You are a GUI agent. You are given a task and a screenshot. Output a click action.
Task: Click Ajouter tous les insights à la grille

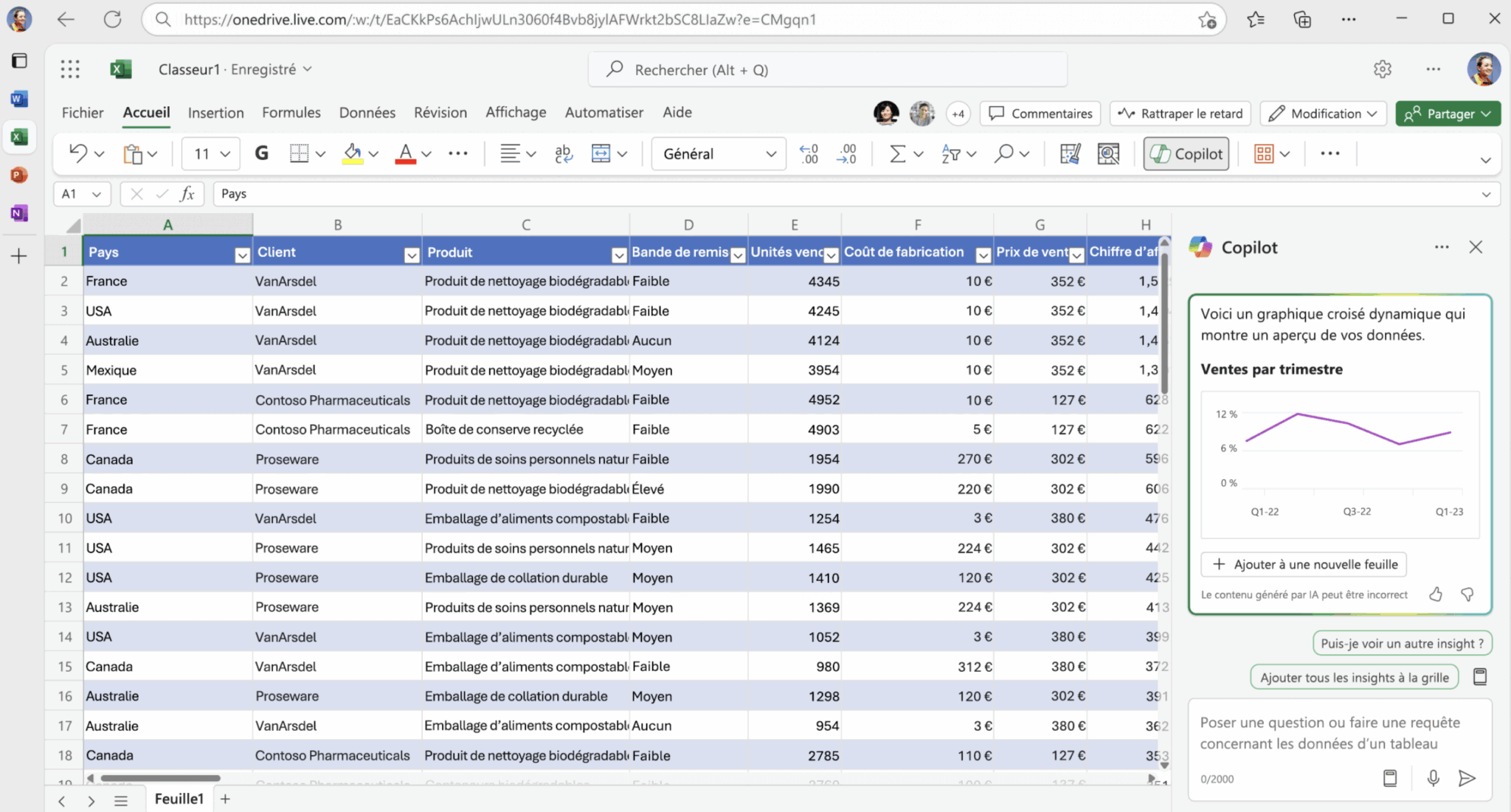[1355, 677]
